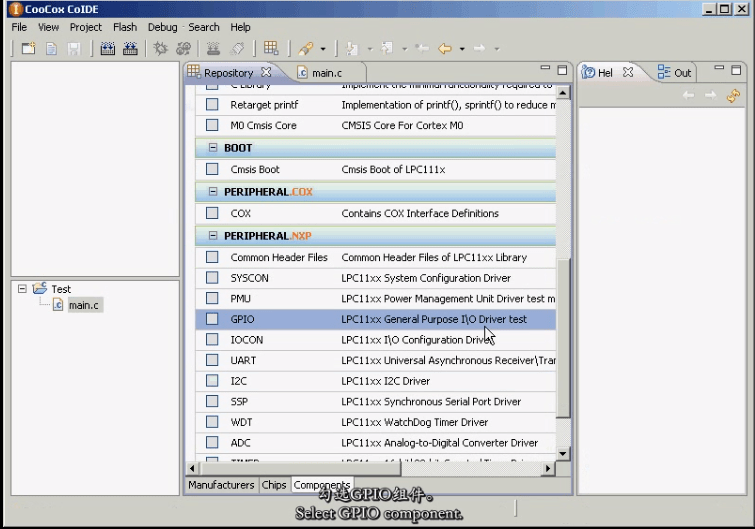
Task: Click the Download code to flash icon
Action: point(213,48)
